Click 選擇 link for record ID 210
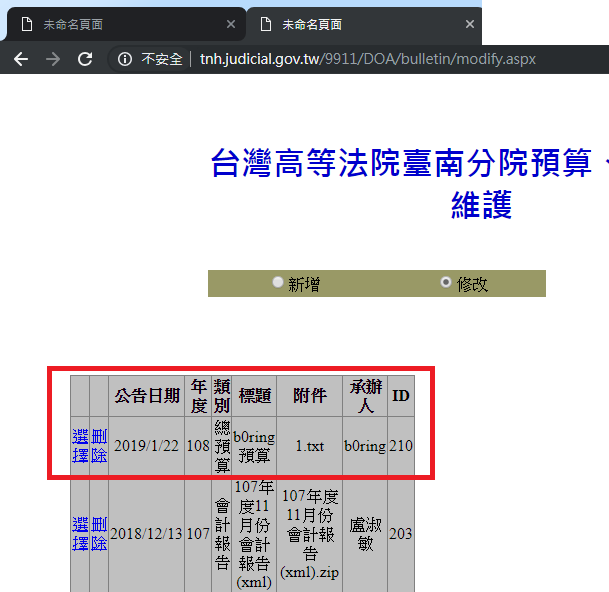This screenshot has width=609, height=592. (x=80, y=446)
